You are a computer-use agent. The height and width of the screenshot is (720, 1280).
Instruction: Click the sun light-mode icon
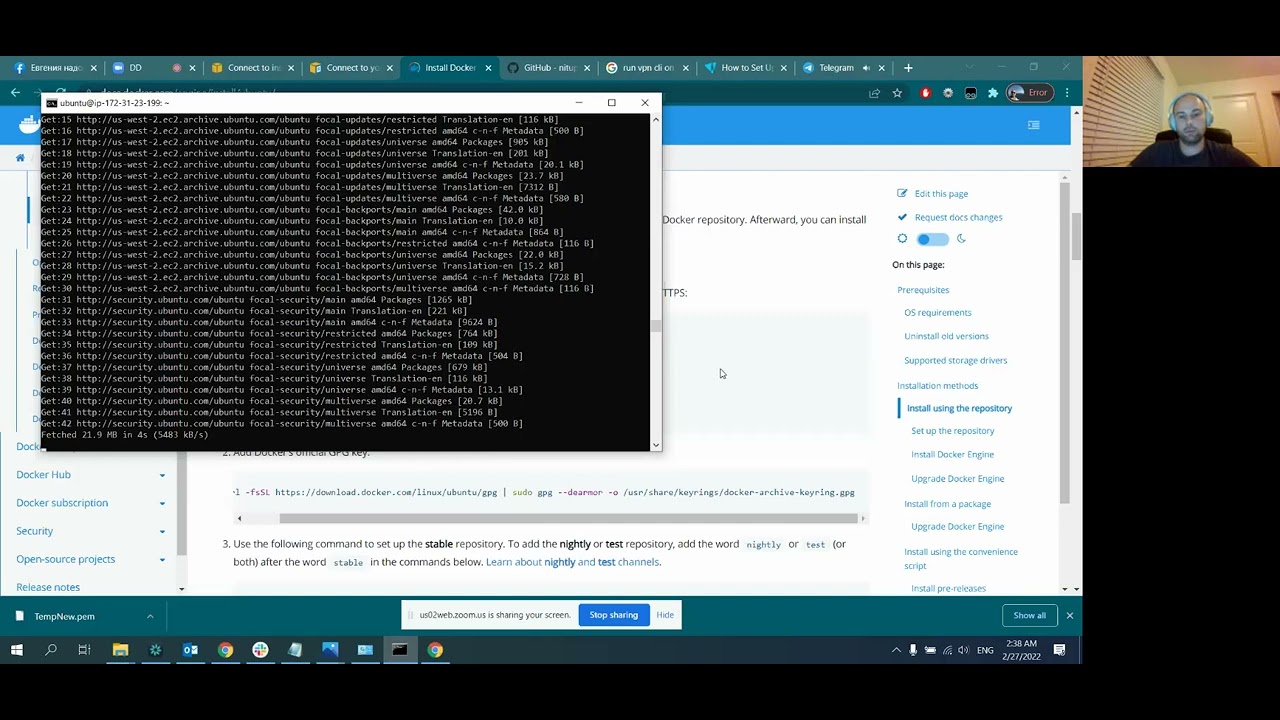pos(902,239)
